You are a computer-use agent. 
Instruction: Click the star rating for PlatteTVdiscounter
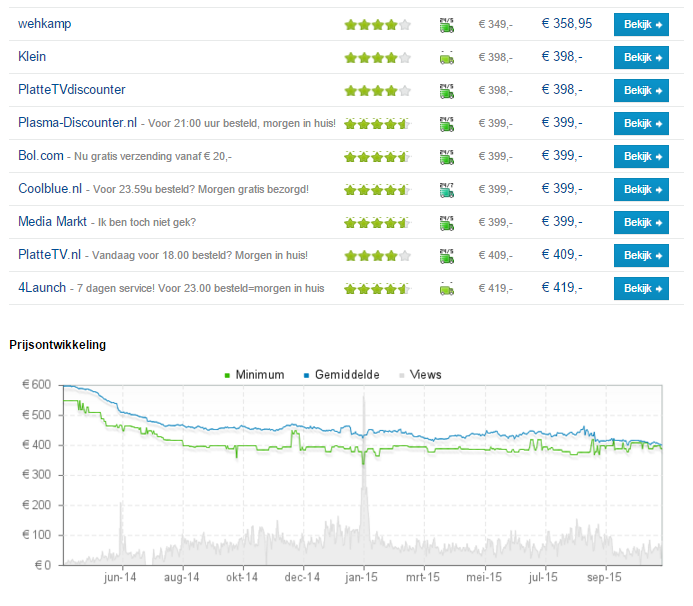click(x=377, y=91)
